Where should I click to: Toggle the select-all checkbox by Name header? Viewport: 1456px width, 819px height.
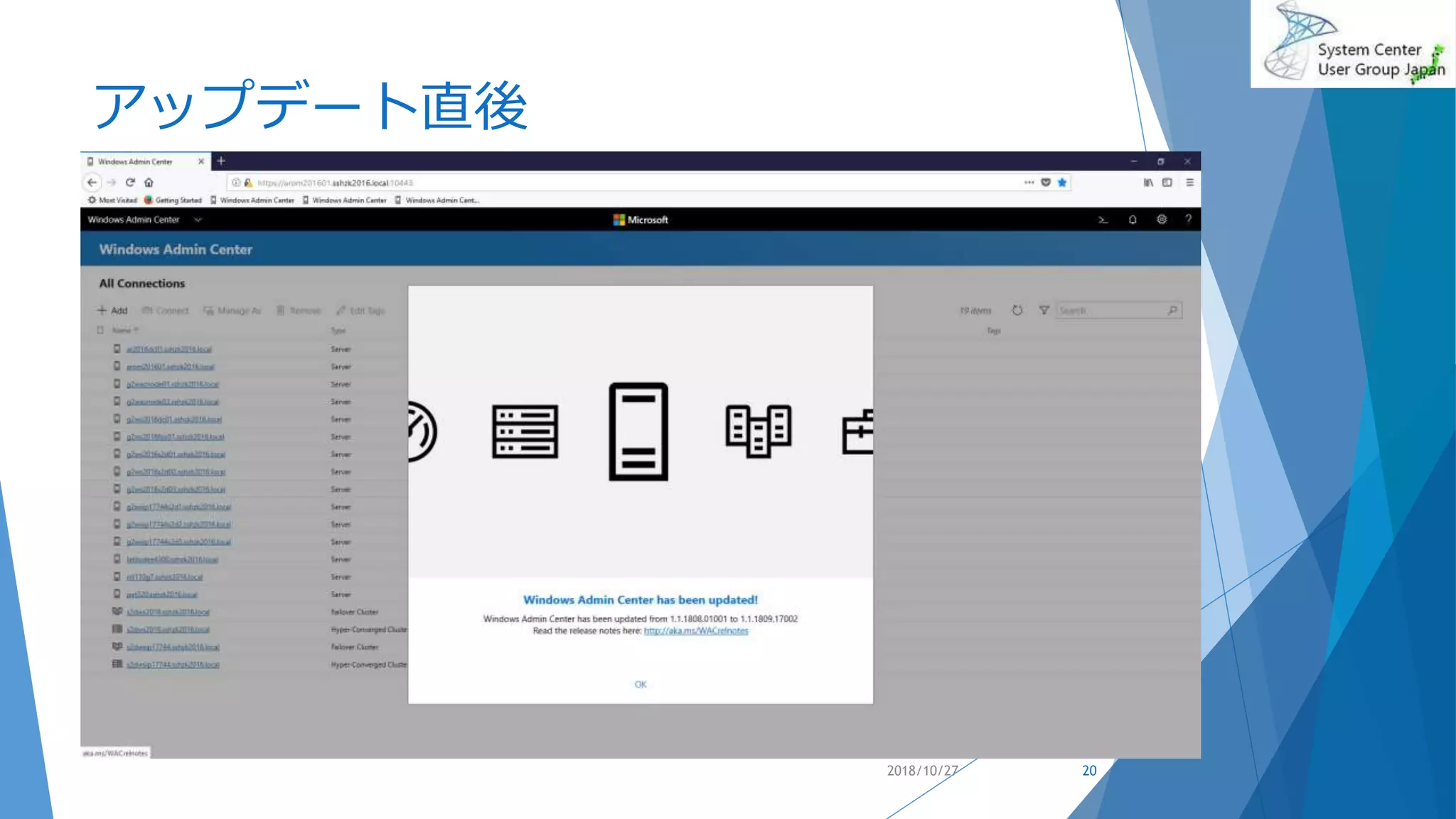pyautogui.click(x=100, y=331)
